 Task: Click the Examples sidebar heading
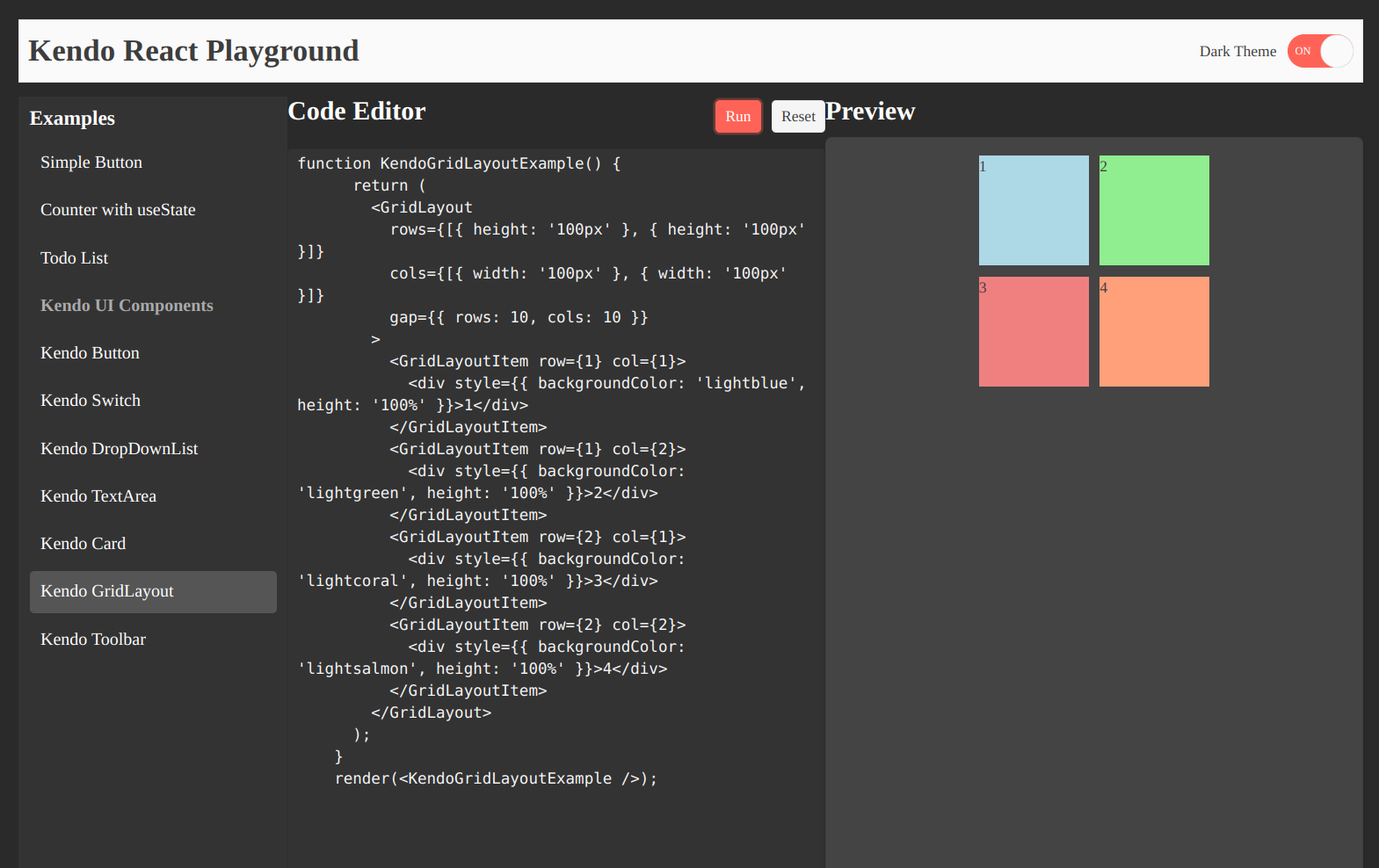click(x=72, y=119)
